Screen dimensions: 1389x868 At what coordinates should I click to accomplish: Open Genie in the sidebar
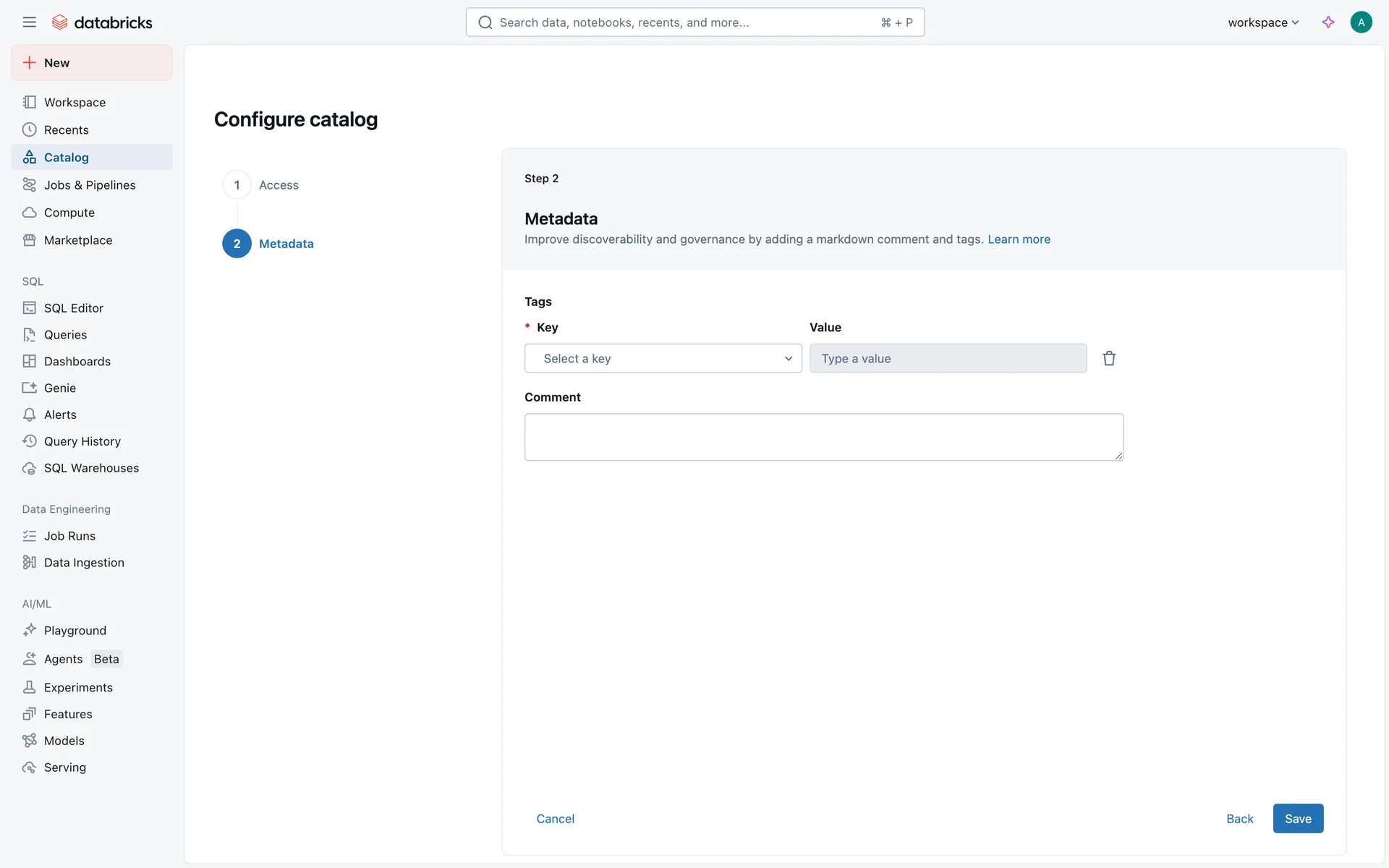pos(59,388)
